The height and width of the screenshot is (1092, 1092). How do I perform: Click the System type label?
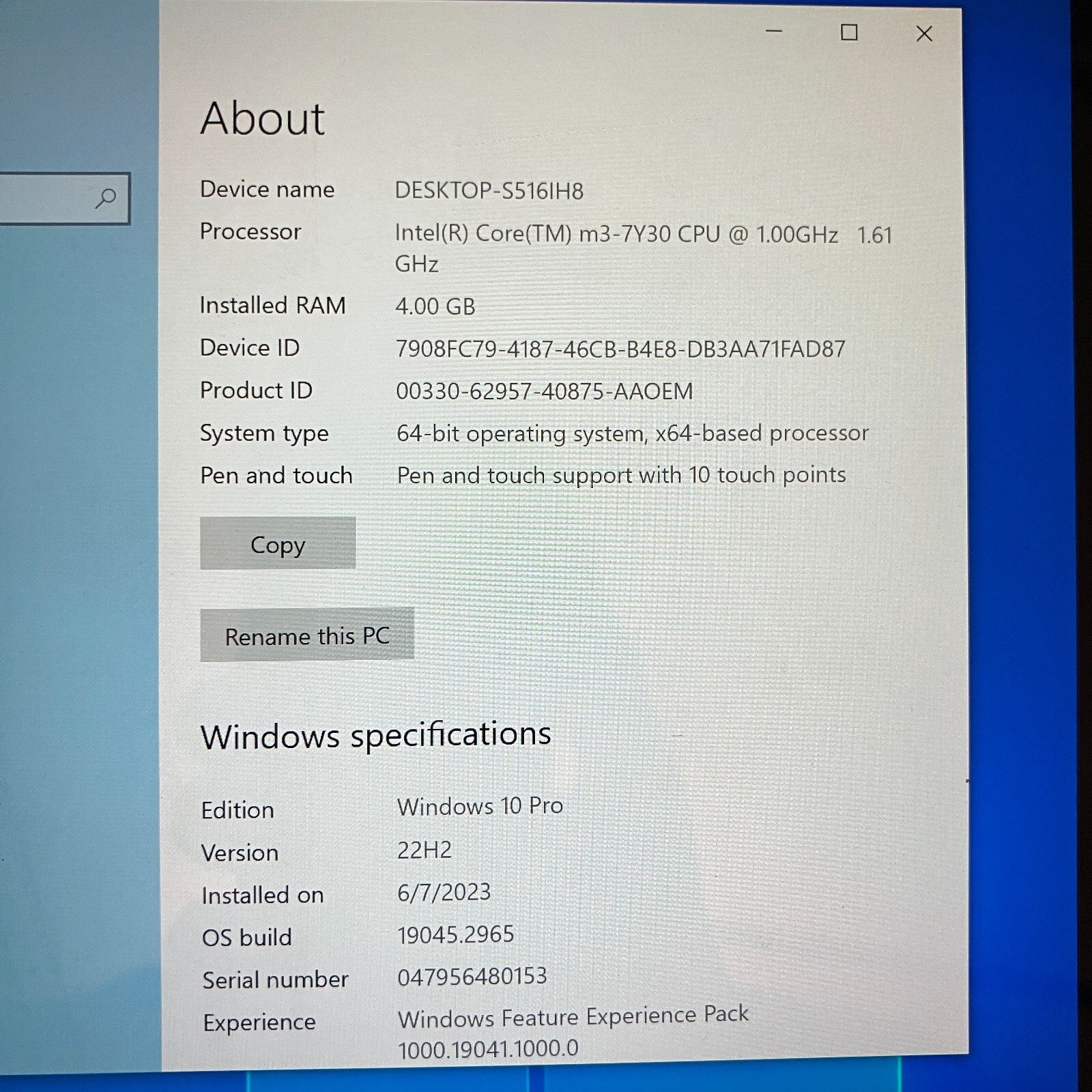(x=264, y=434)
